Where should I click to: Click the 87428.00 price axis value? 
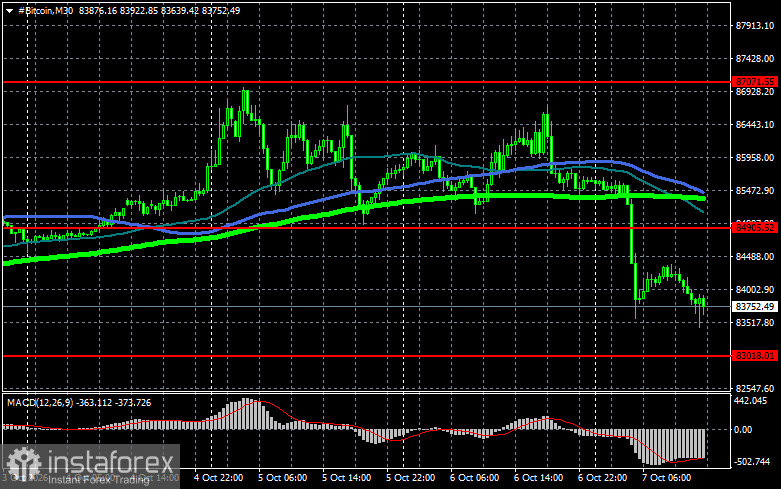tap(755, 59)
